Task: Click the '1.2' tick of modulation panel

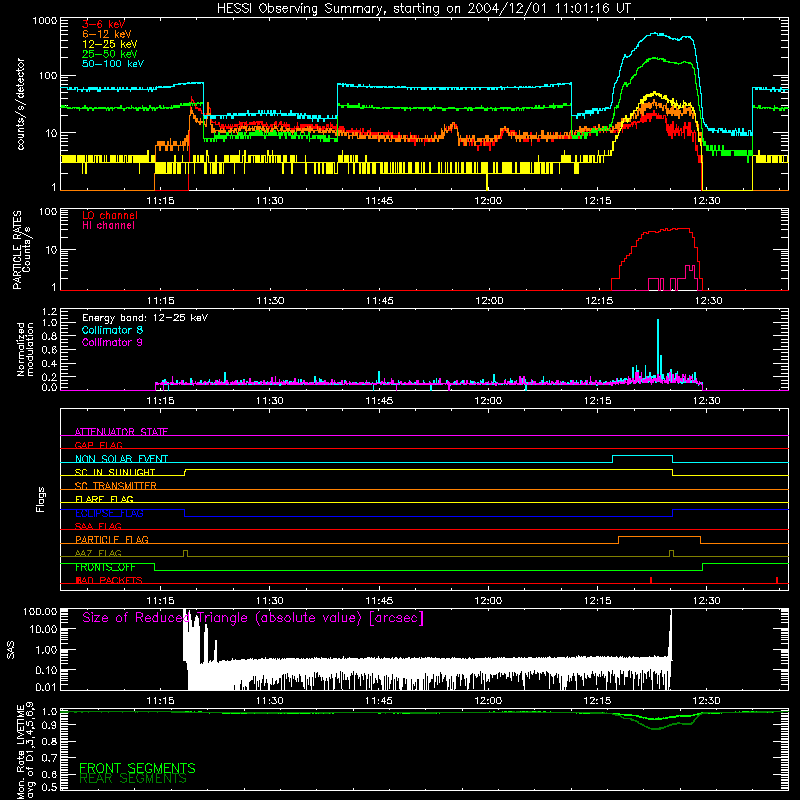Action: click(x=49, y=311)
